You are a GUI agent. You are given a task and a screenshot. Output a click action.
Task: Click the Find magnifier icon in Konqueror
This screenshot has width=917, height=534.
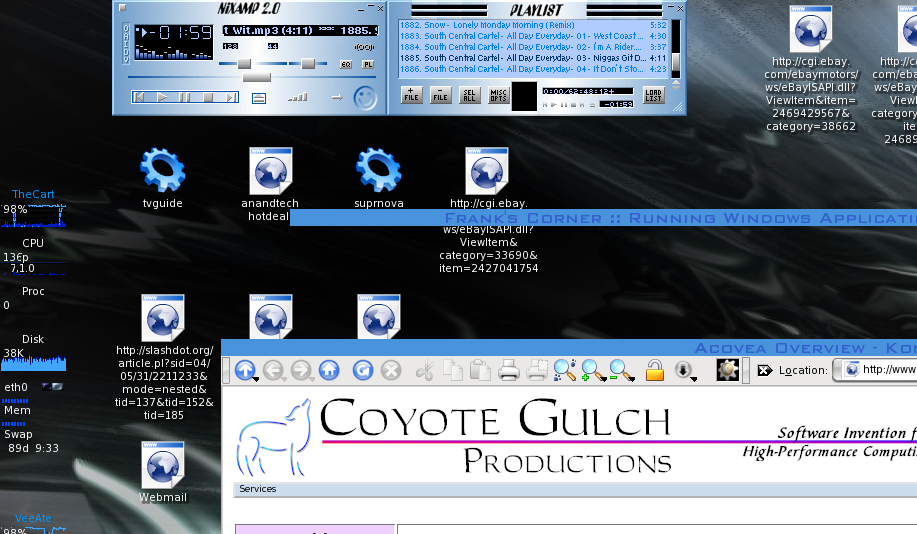point(564,370)
